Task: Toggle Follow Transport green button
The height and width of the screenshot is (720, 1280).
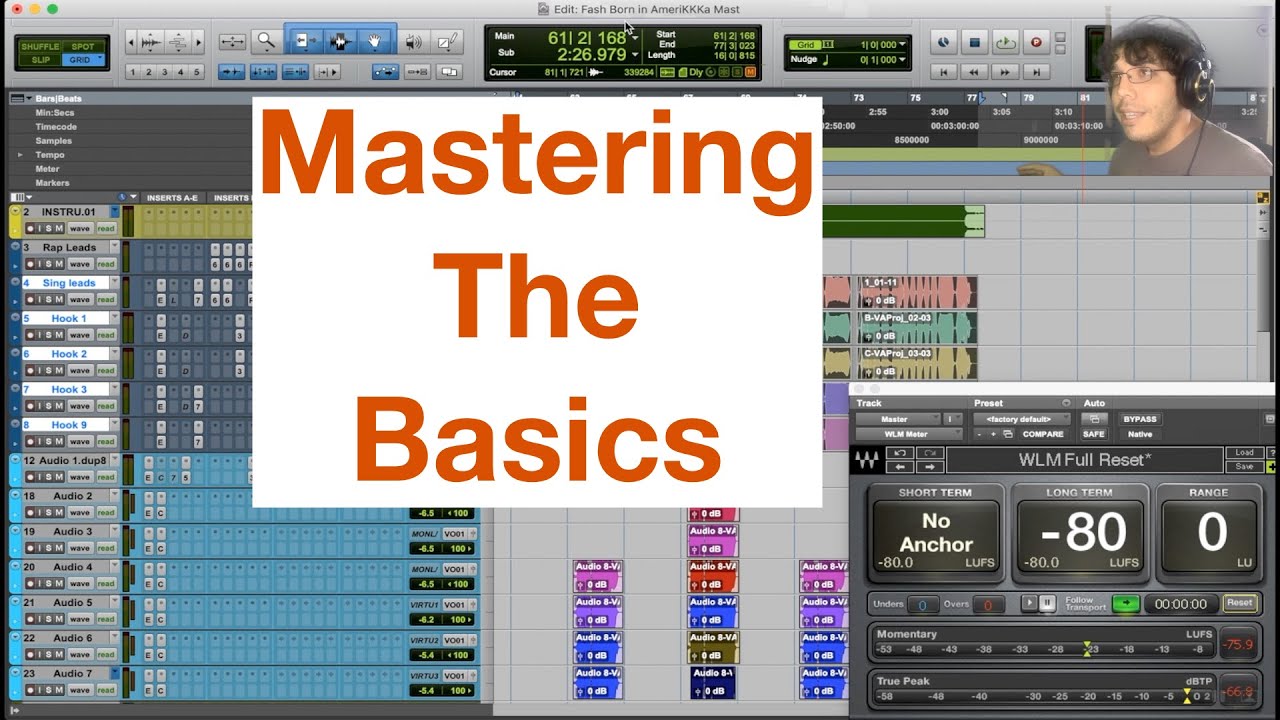Action: pyautogui.click(x=1126, y=604)
